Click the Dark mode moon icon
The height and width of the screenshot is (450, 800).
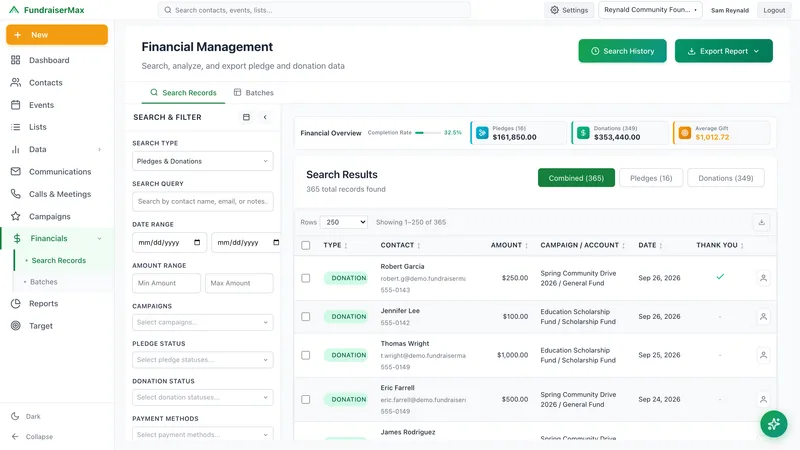15,416
